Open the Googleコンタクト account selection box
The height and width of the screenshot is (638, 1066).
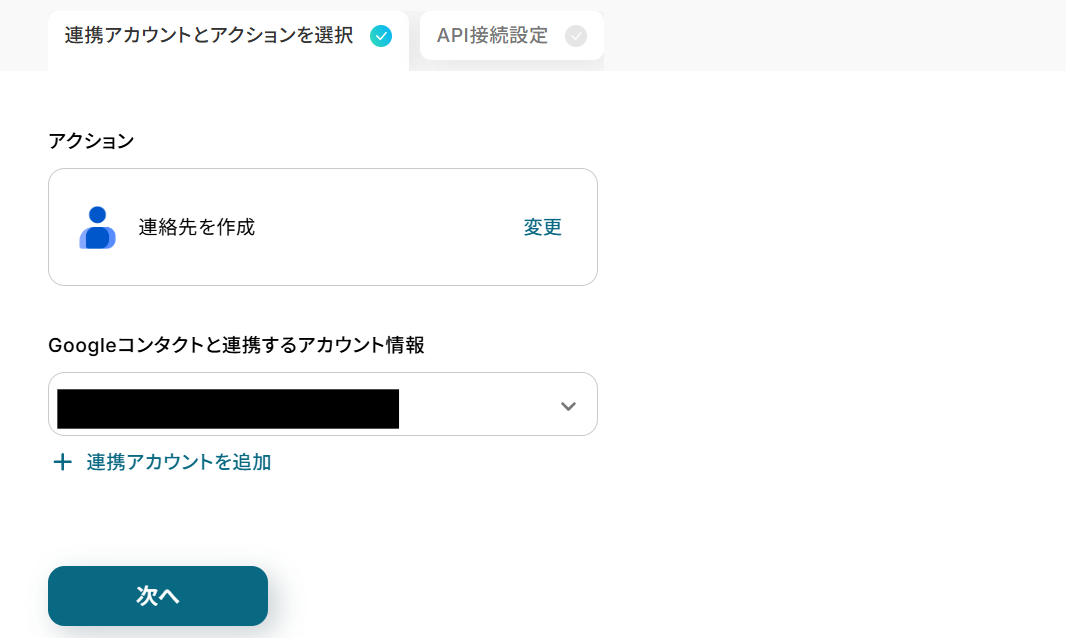(322, 404)
